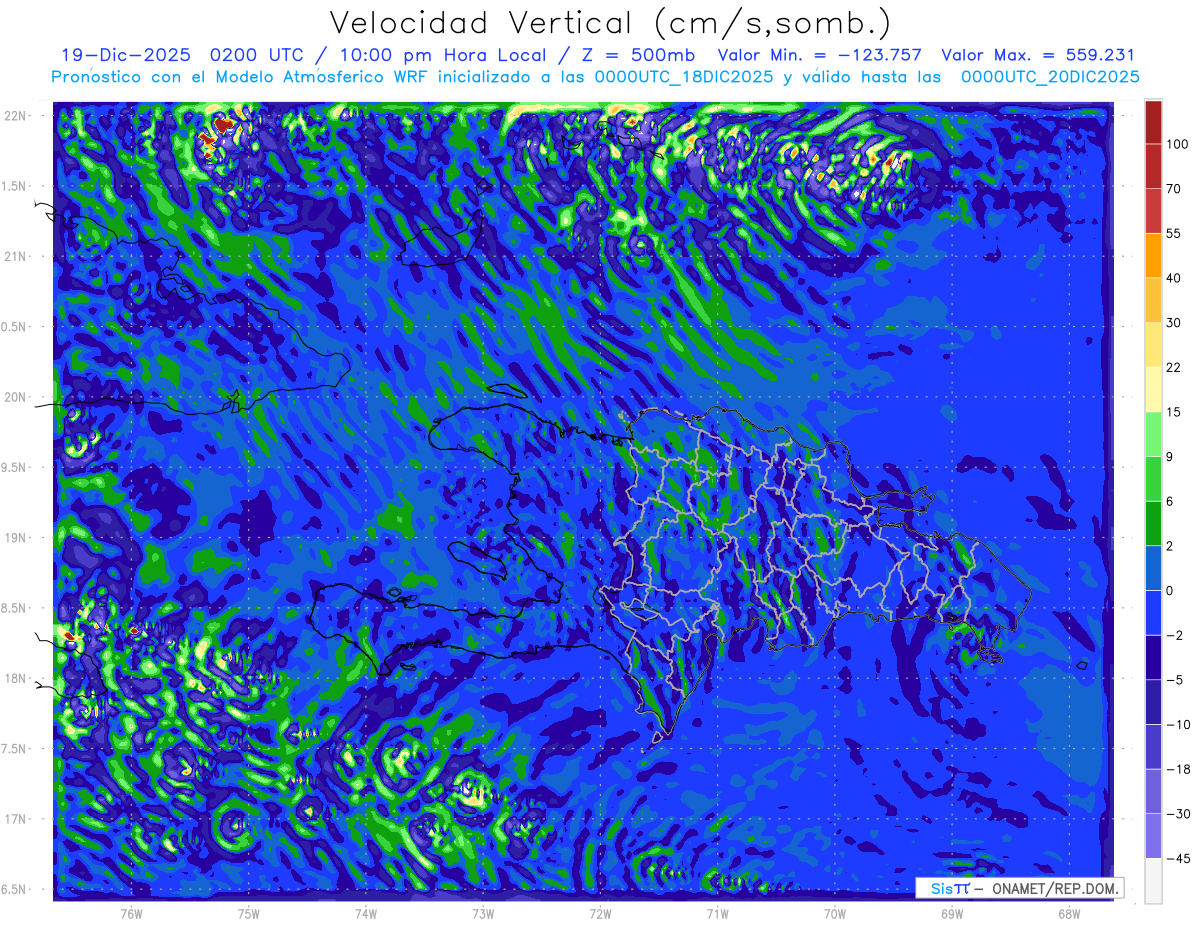Click the '40' colorbar label

click(1175, 278)
